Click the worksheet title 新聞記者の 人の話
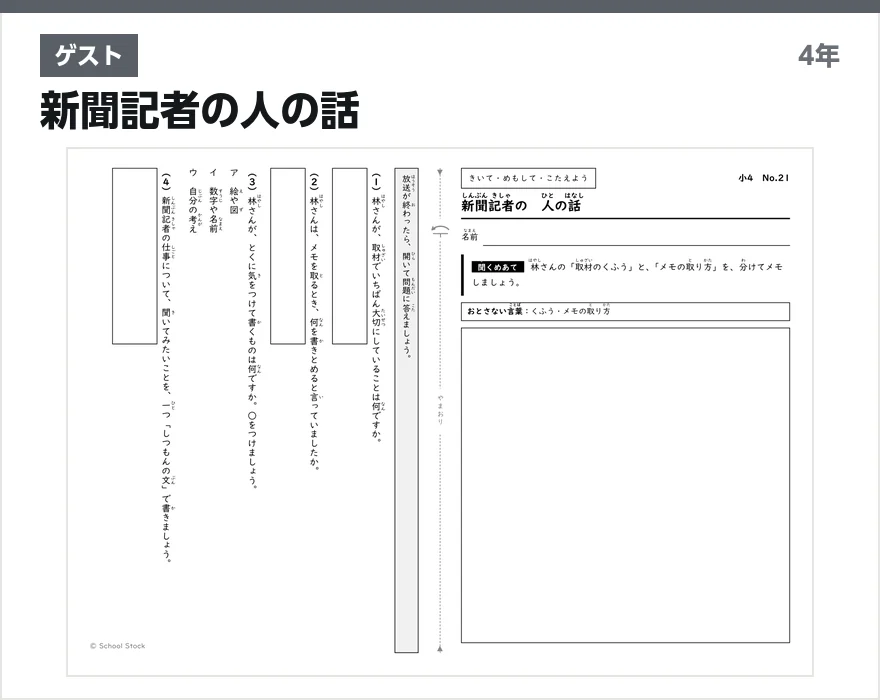The width and height of the screenshot is (880, 700). [522, 203]
